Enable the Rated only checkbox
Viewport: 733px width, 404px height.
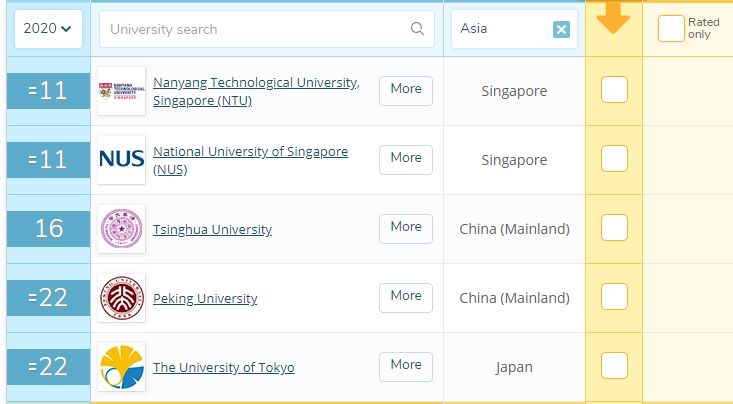pyautogui.click(x=671, y=29)
